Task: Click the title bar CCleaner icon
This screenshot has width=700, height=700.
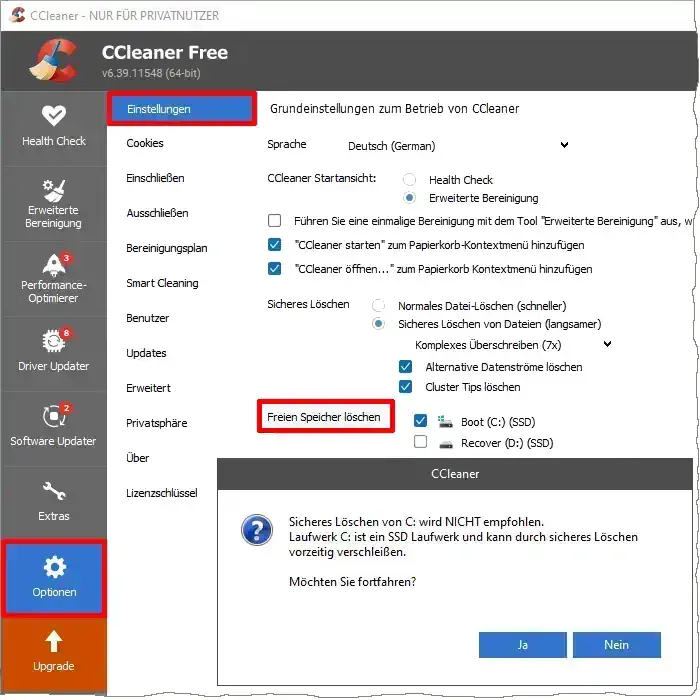Action: pyautogui.click(x=17, y=15)
